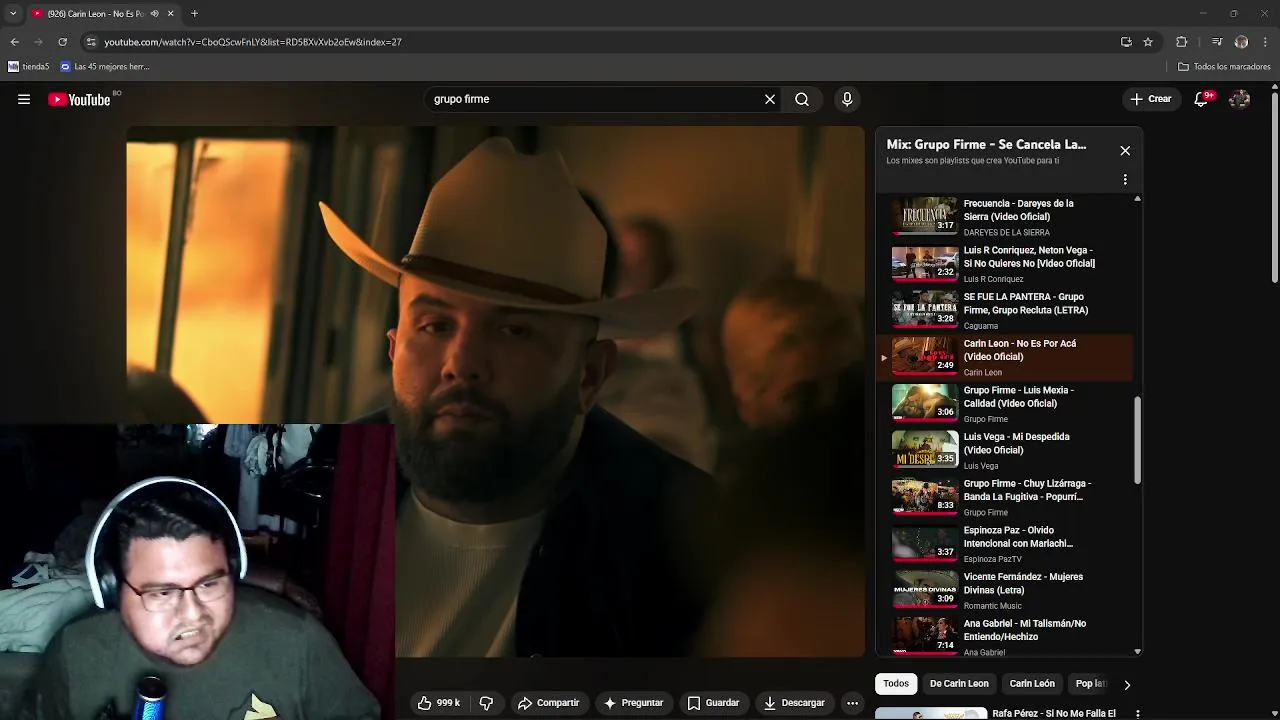
Task: Start voice search with microphone icon
Action: [x=847, y=99]
